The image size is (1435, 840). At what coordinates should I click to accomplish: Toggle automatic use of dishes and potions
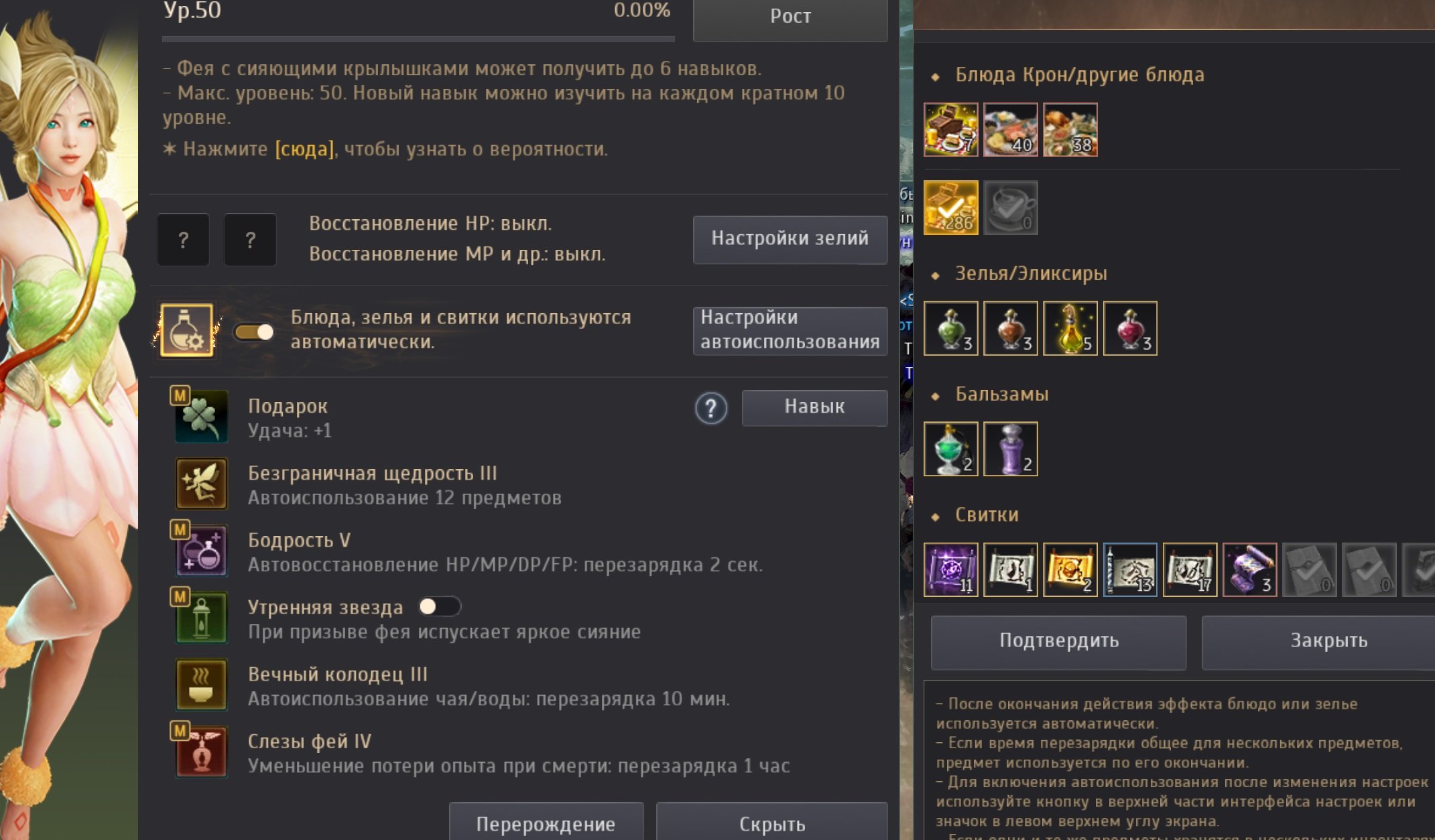click(x=254, y=332)
